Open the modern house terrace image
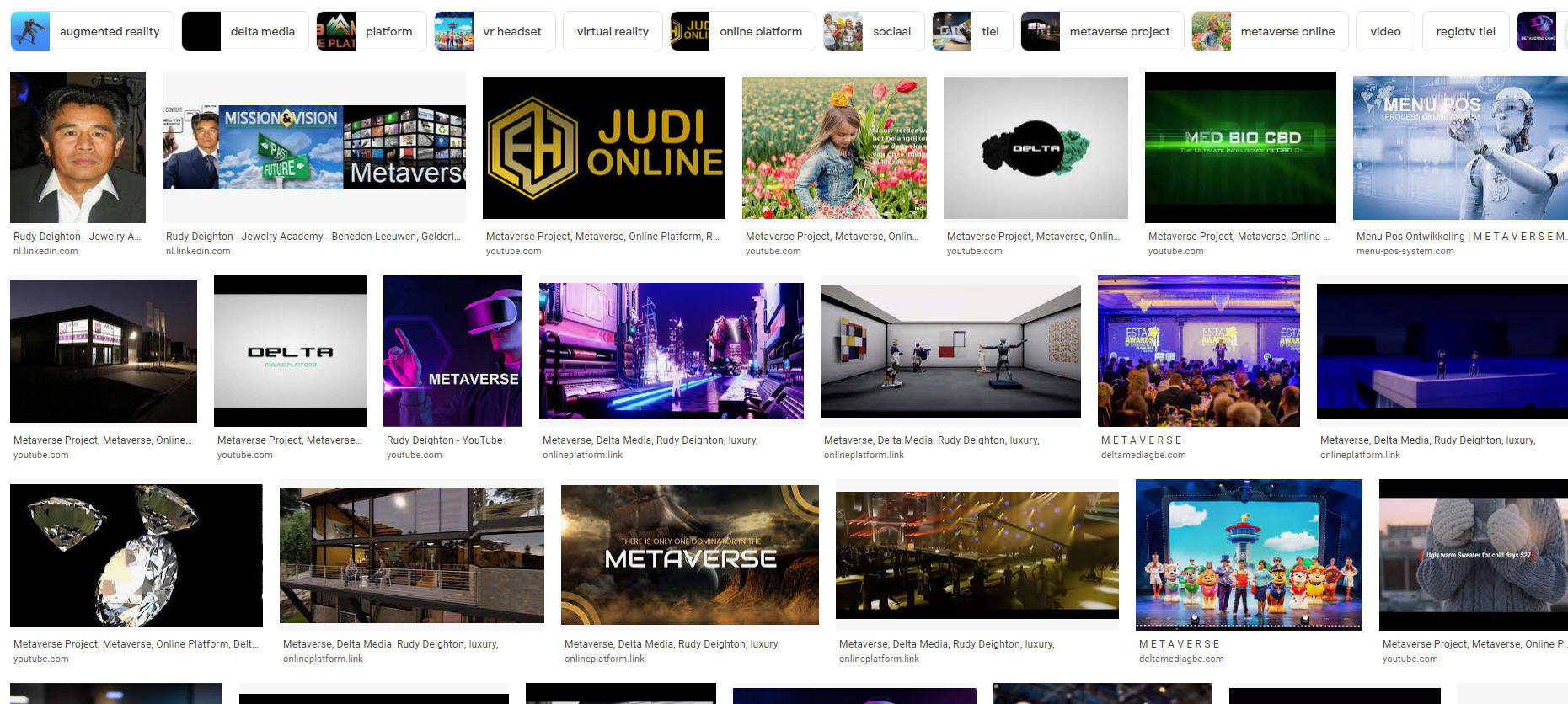 pyautogui.click(x=412, y=555)
